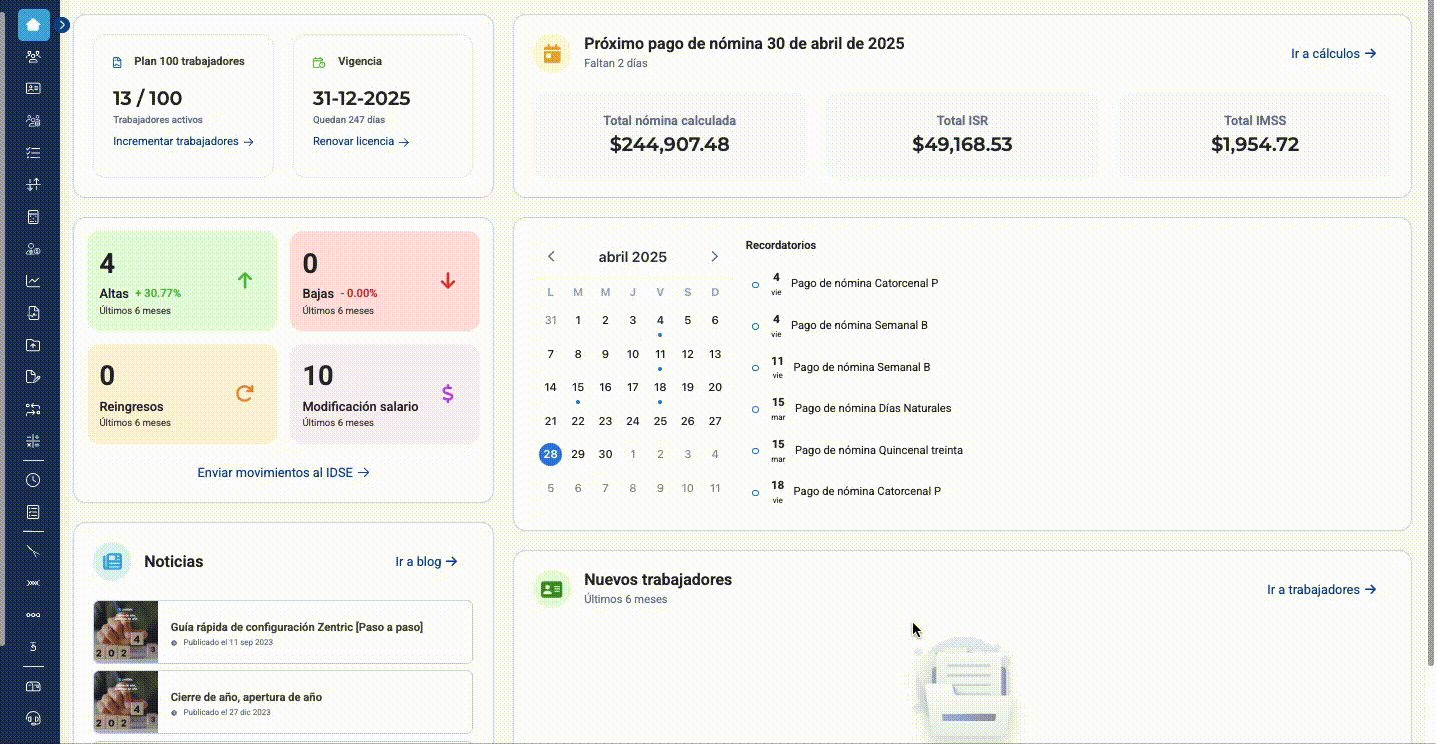Click reminder Pago de nómina Días Naturales
Viewport: 1436px width, 744px height.
click(873, 408)
